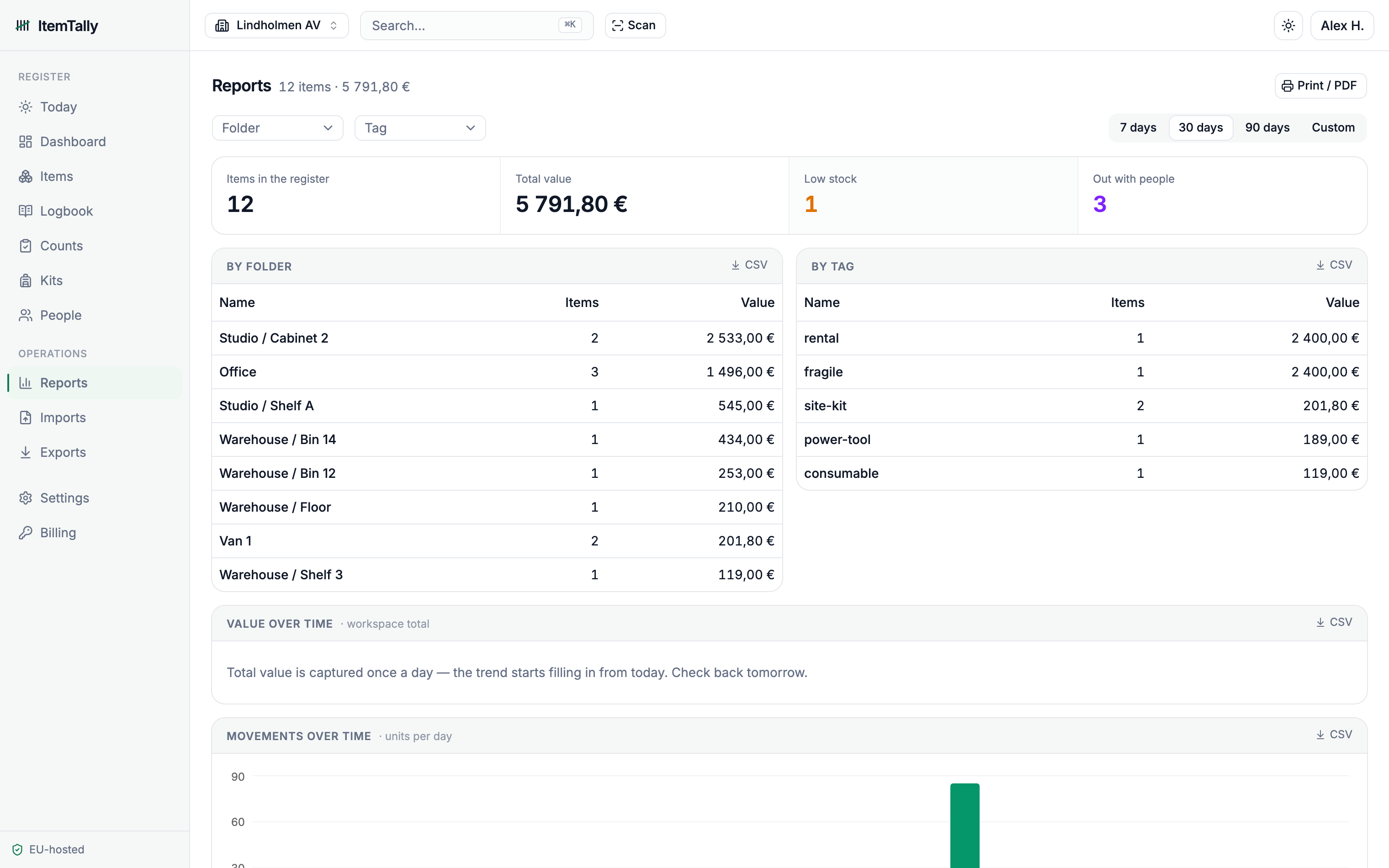Download the By Tag table CSV
Screen dimensions: 1389x868
pyautogui.click(x=1334, y=265)
